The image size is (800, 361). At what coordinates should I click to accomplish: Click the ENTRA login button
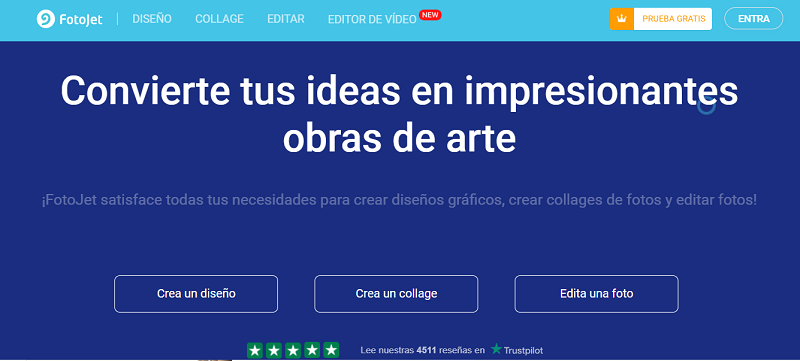[x=754, y=19]
